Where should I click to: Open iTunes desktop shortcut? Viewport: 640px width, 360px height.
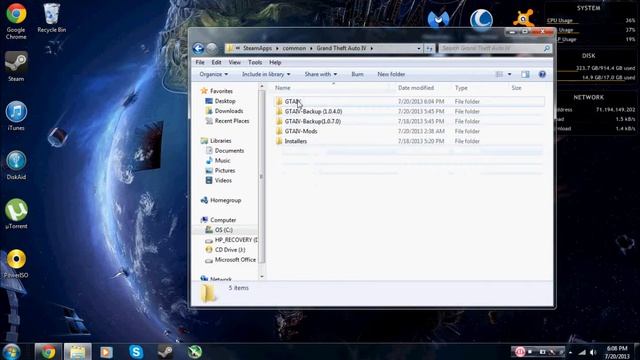16,116
